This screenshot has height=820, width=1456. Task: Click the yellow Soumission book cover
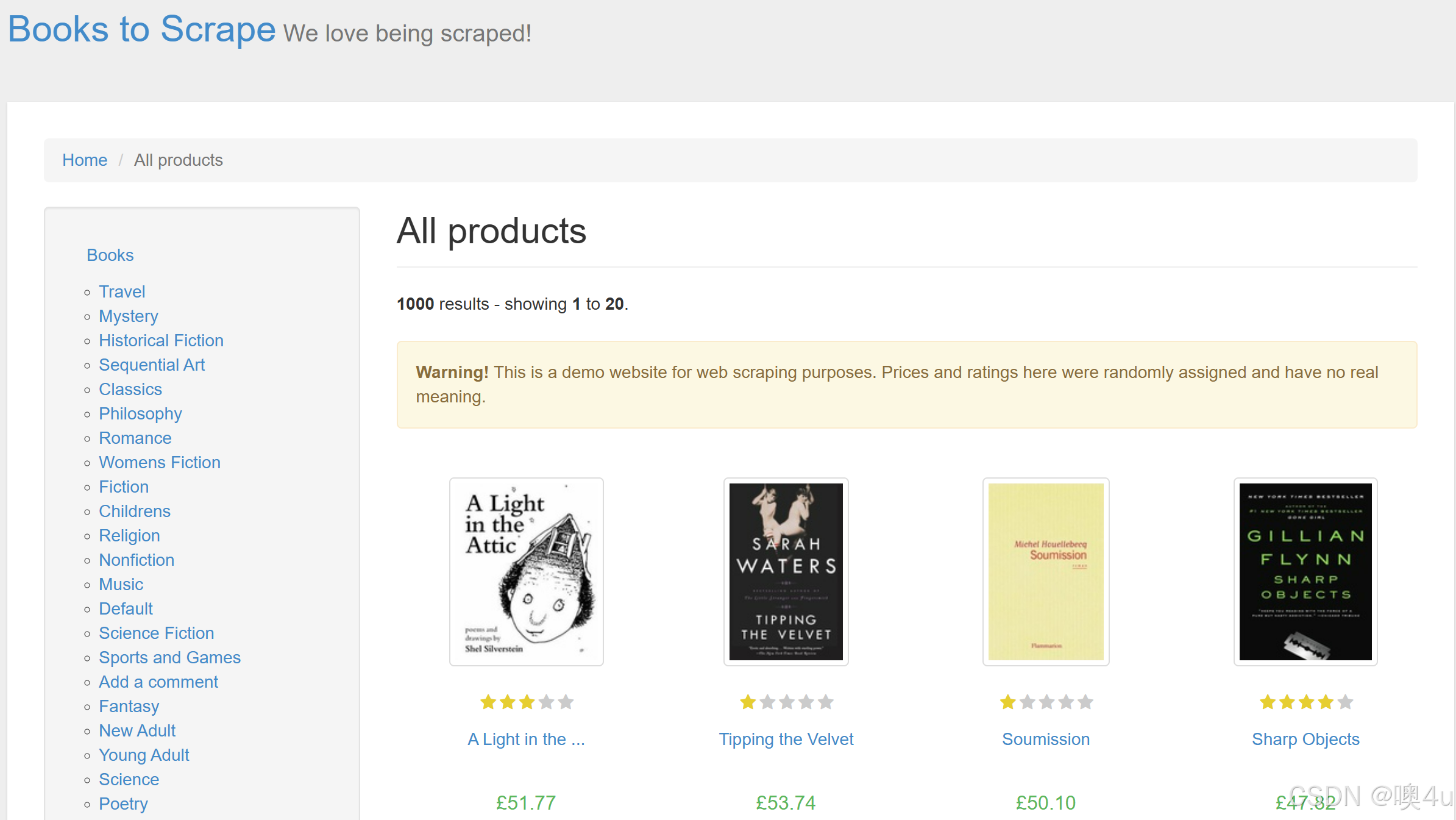(1045, 571)
